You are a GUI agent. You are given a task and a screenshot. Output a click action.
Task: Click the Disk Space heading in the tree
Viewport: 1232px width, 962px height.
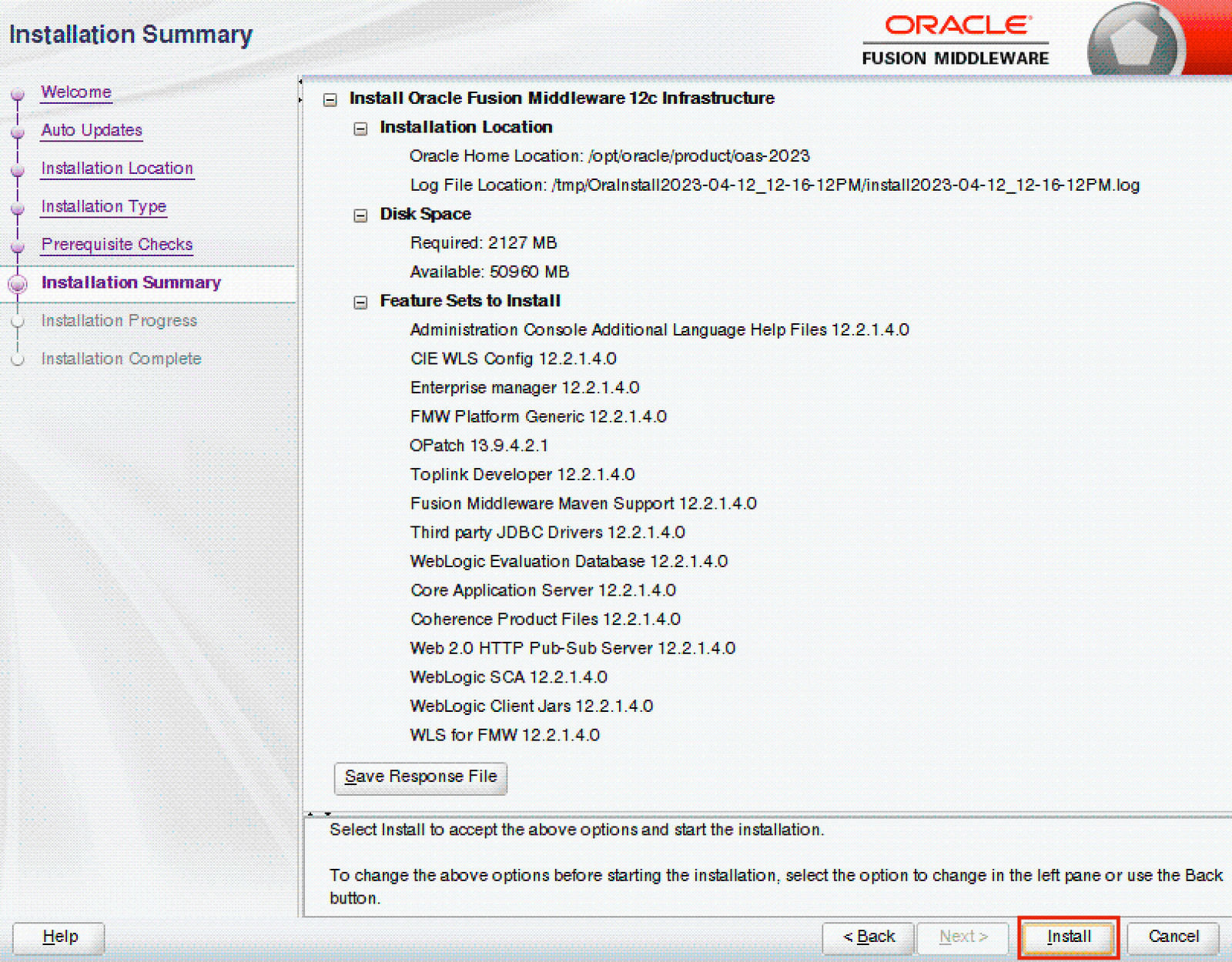(x=426, y=214)
